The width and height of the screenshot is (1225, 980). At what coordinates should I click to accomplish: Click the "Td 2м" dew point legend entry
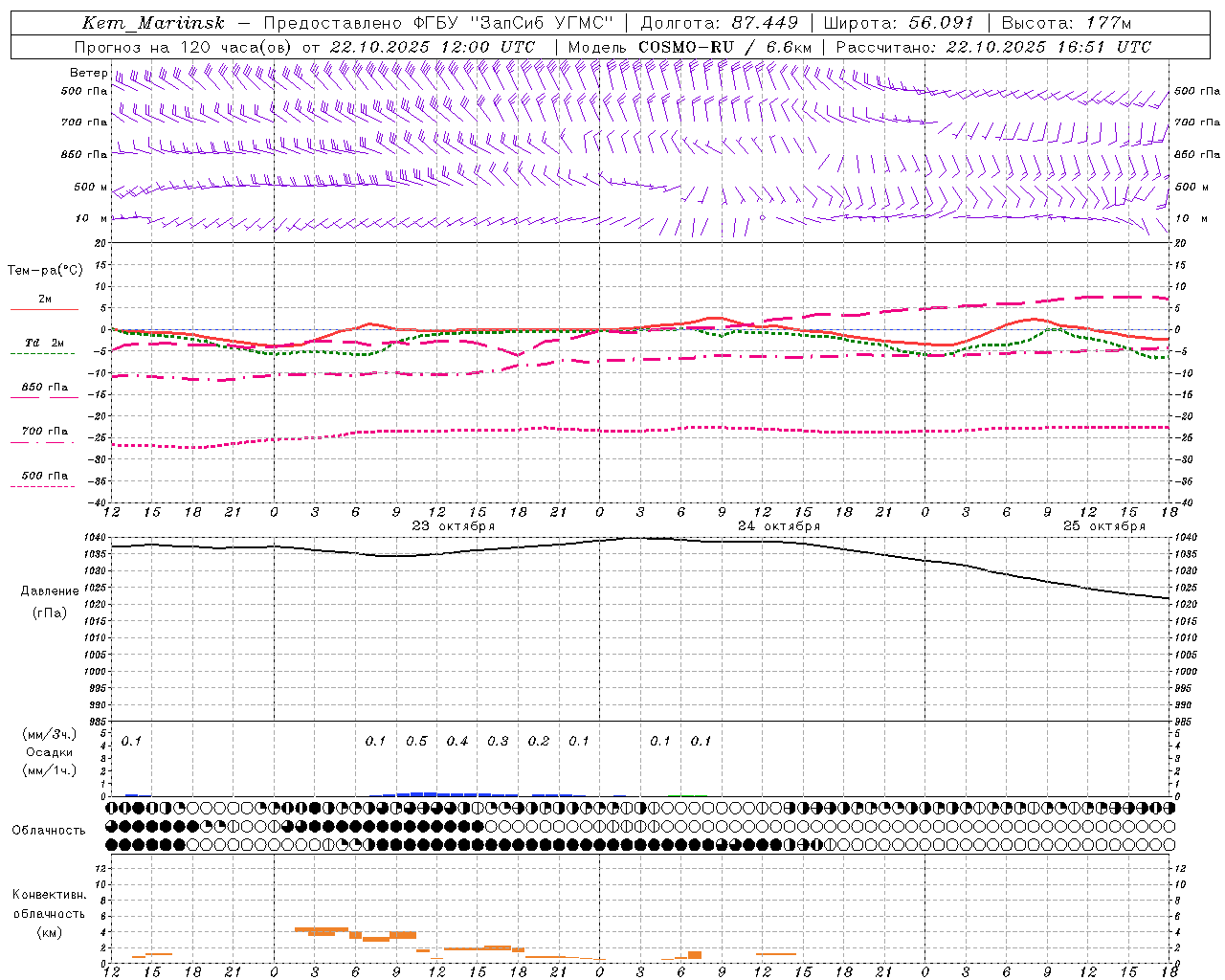tap(44, 343)
